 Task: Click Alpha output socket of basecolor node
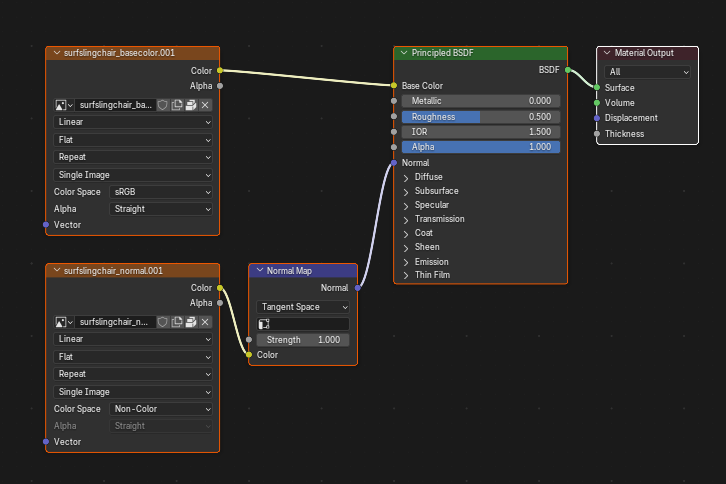pos(220,86)
